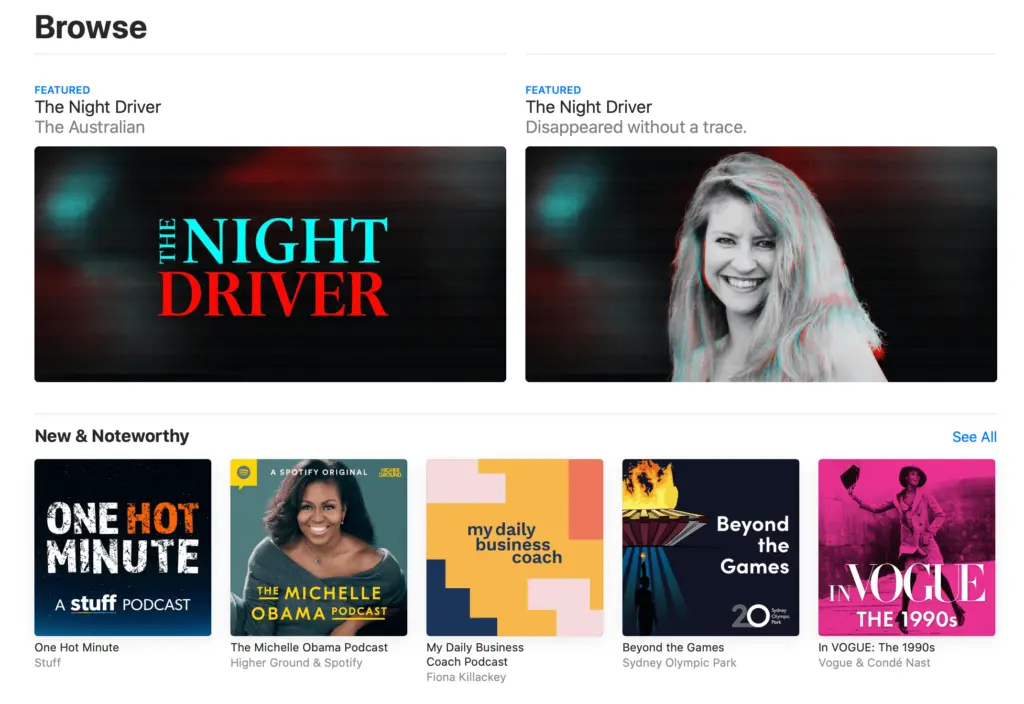Click the 'New & Noteworthy' section heading
The image size is (1024, 704).
112,436
